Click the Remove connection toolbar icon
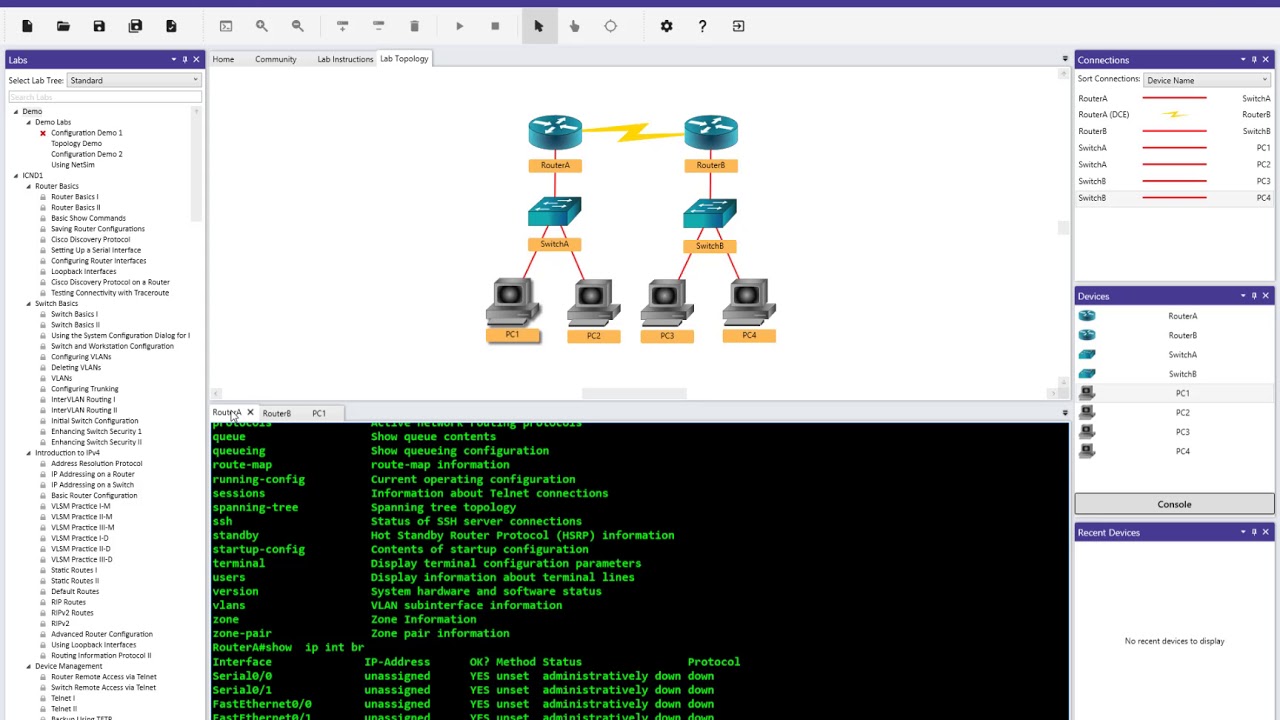The height and width of the screenshot is (720, 1280). pos(378,26)
